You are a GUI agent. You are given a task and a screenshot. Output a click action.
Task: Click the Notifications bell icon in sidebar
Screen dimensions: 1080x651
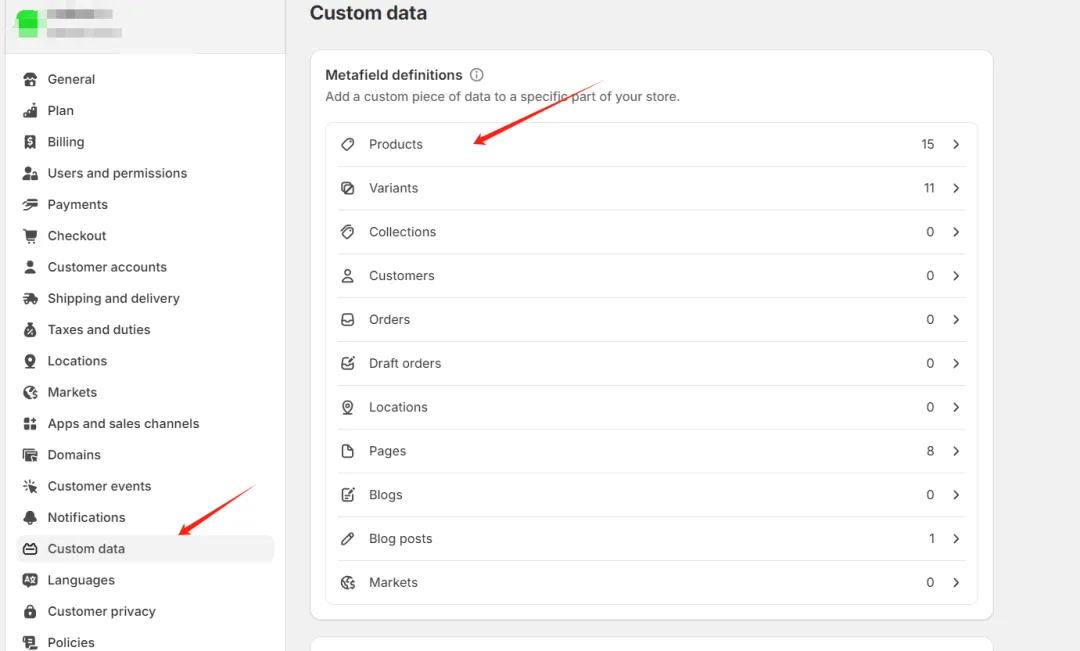pyautogui.click(x=30, y=517)
